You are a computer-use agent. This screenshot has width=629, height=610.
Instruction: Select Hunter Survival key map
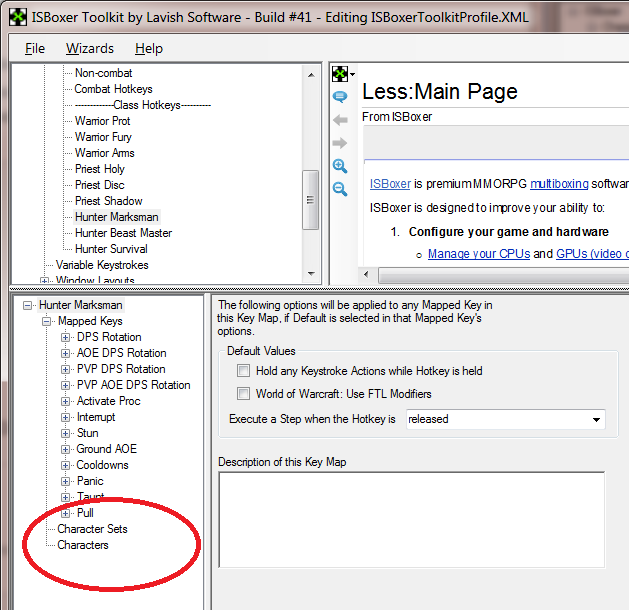pos(111,249)
